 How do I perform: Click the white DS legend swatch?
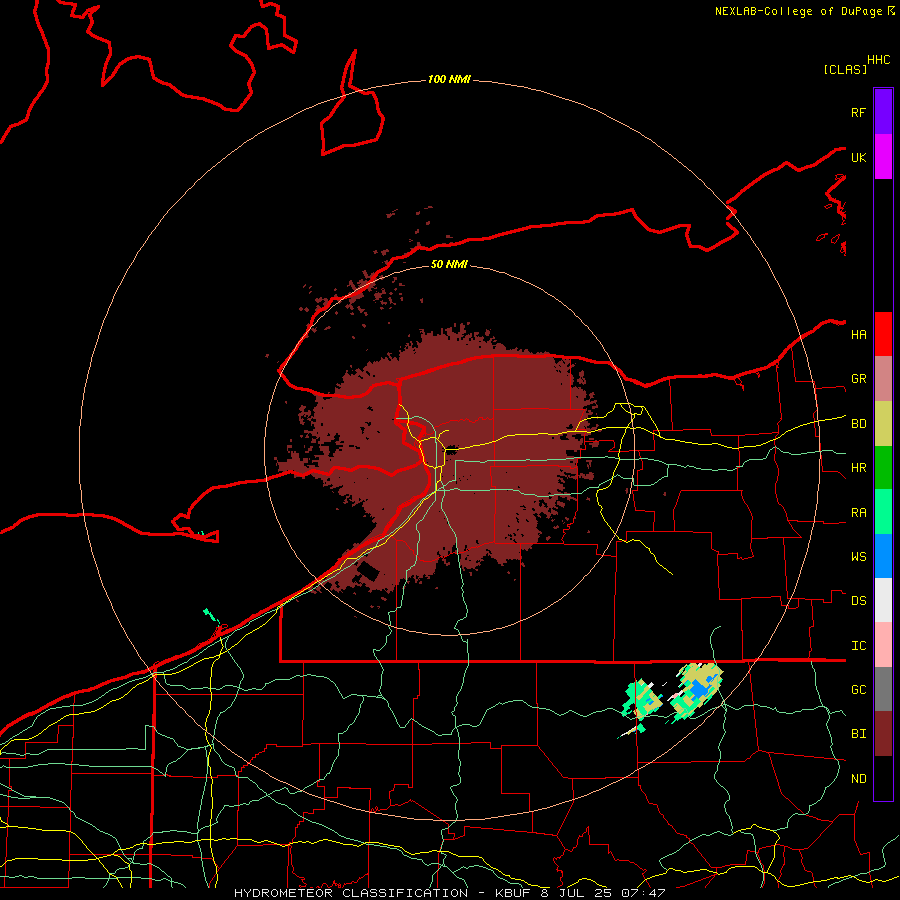883,600
